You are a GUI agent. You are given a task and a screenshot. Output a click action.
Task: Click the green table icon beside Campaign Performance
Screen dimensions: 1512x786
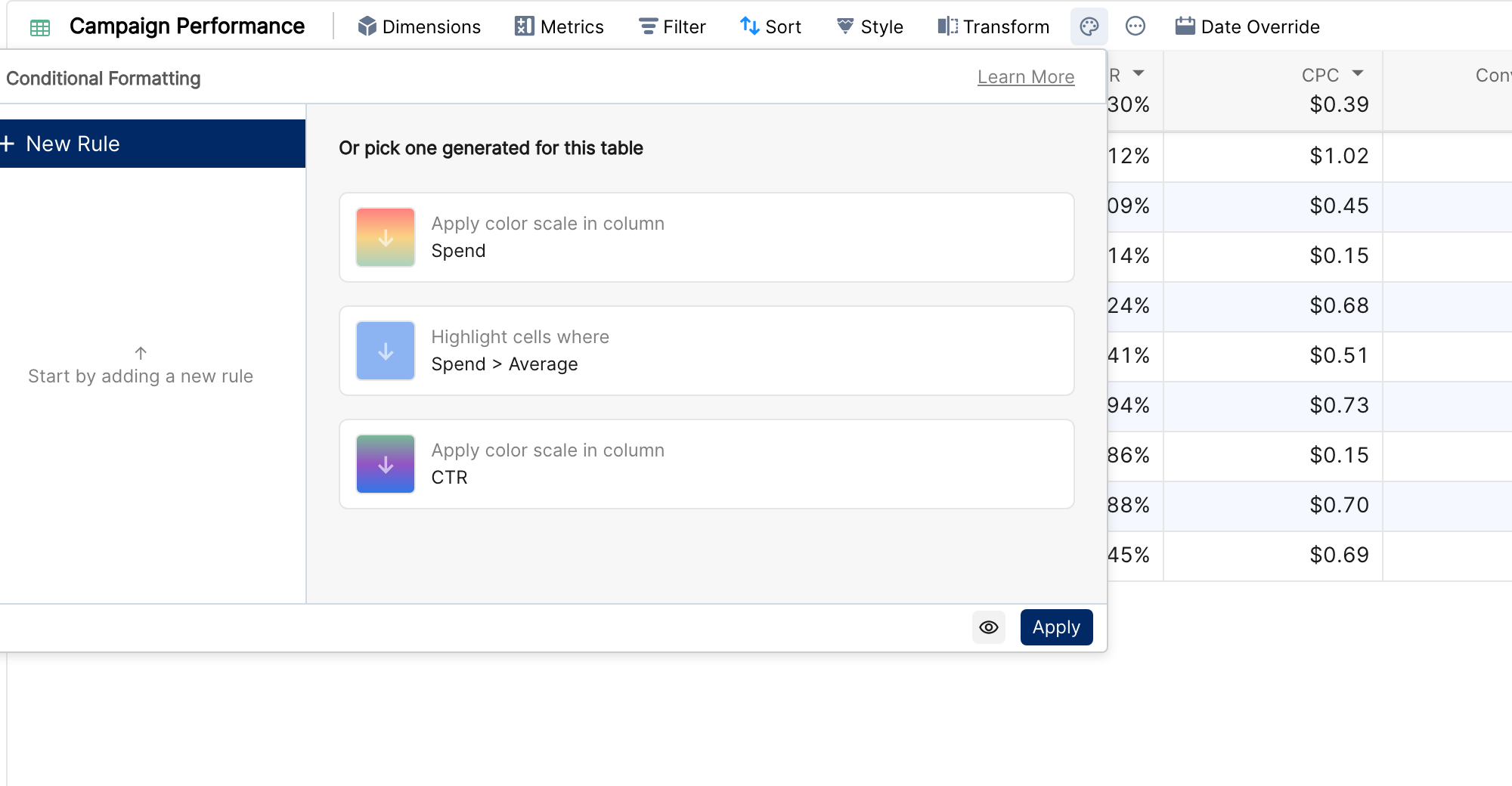[40, 28]
